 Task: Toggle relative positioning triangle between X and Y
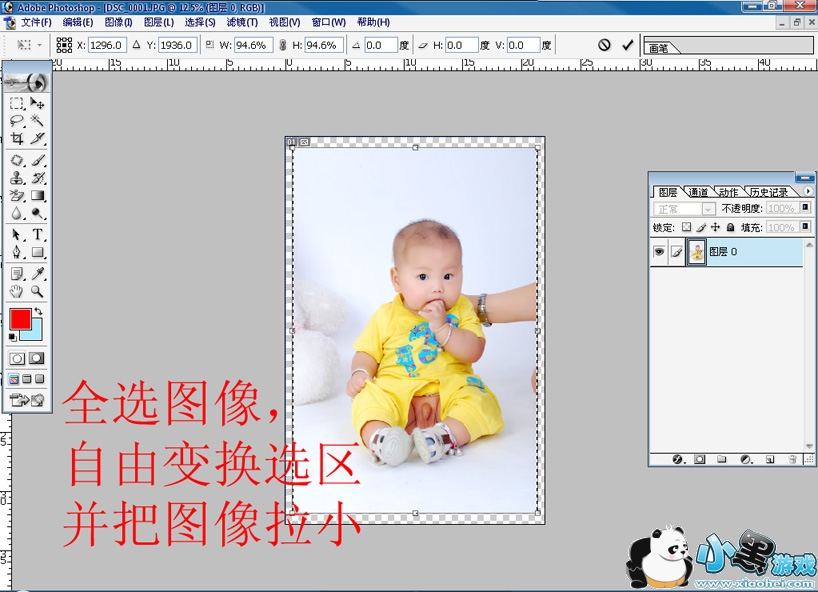tap(136, 45)
